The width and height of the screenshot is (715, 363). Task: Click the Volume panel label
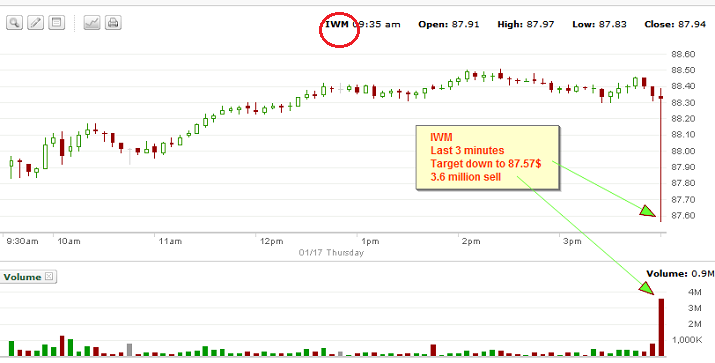pos(22,277)
